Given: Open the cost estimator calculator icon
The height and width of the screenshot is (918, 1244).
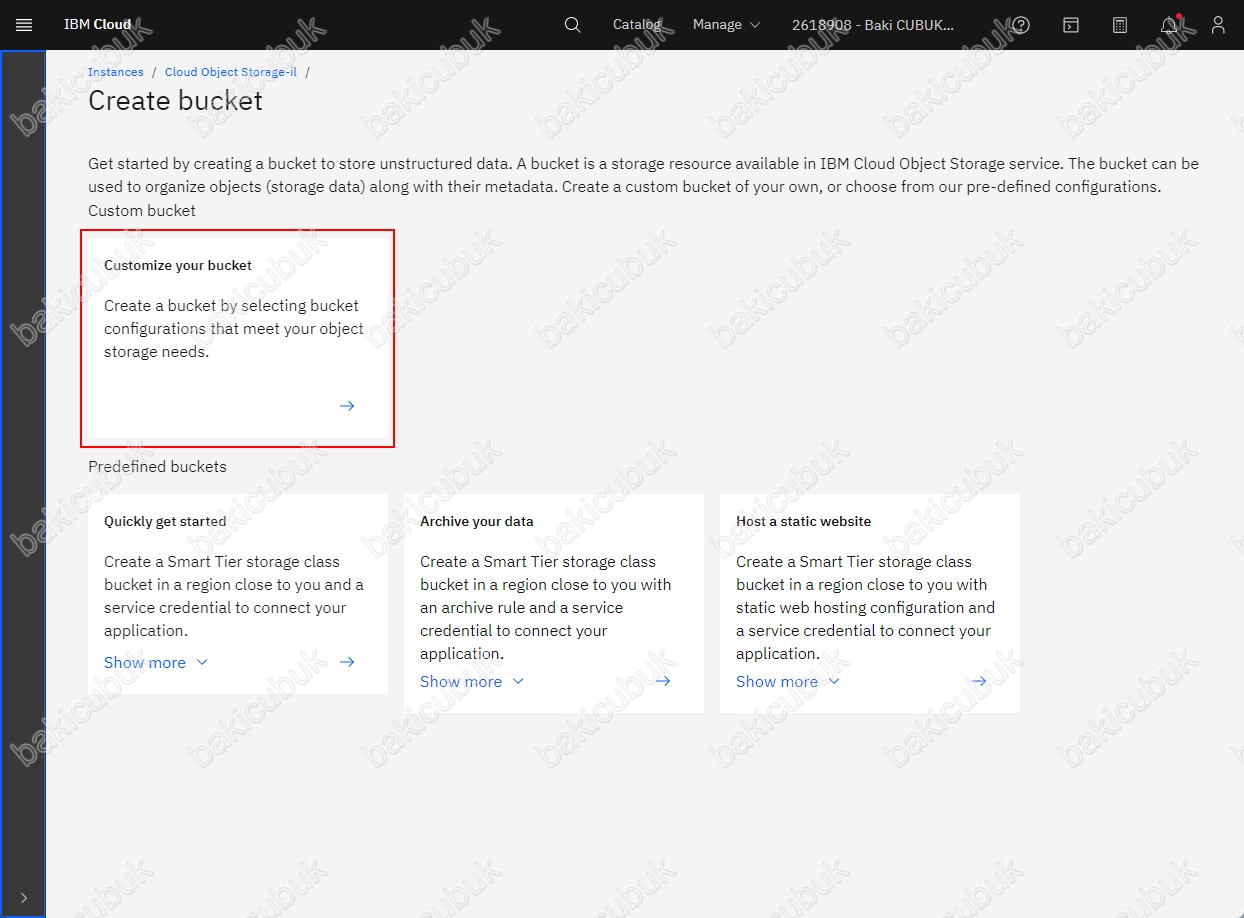Looking at the screenshot, I should pos(1120,25).
